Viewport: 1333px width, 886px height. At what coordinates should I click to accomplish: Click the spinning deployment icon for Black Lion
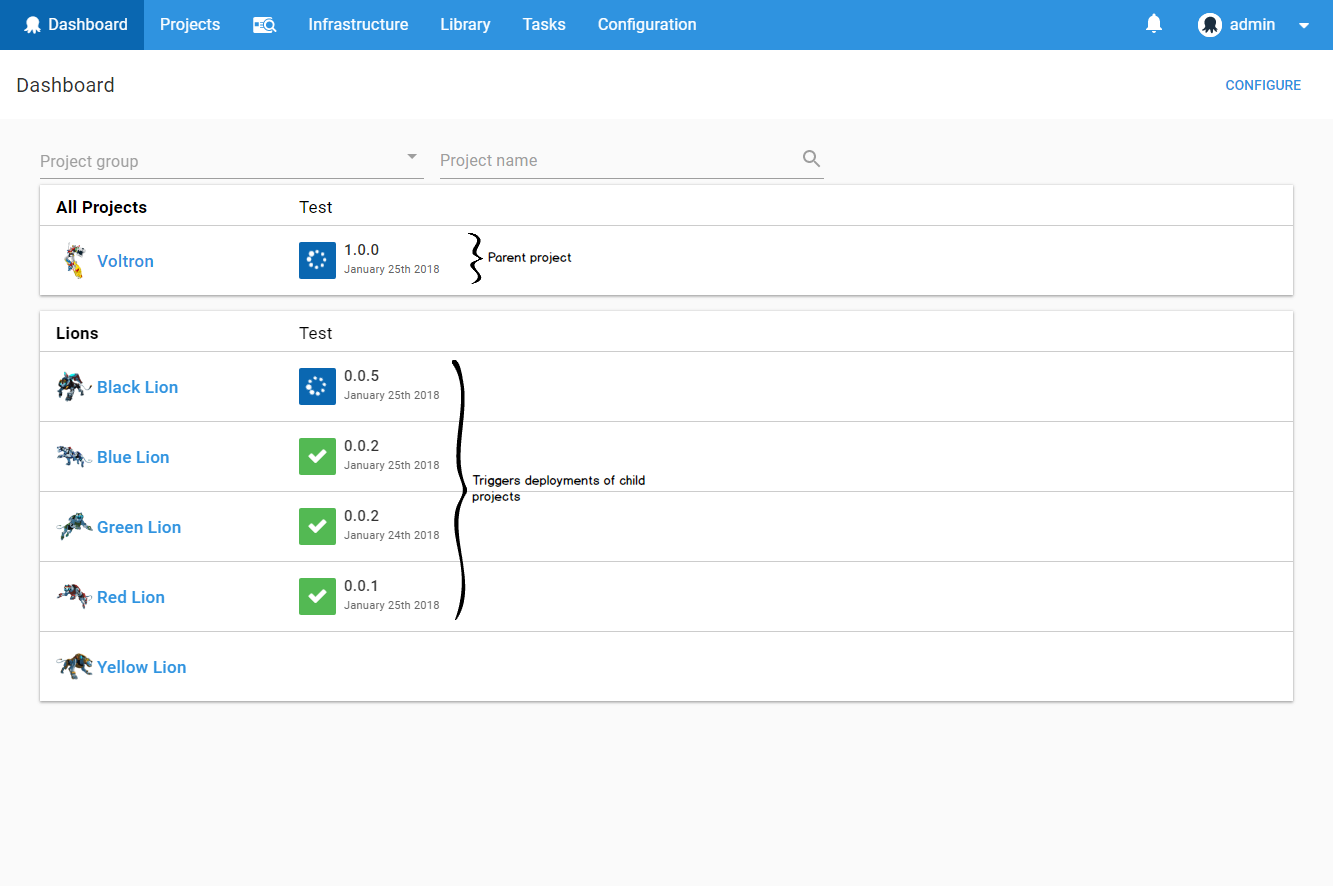pos(317,386)
